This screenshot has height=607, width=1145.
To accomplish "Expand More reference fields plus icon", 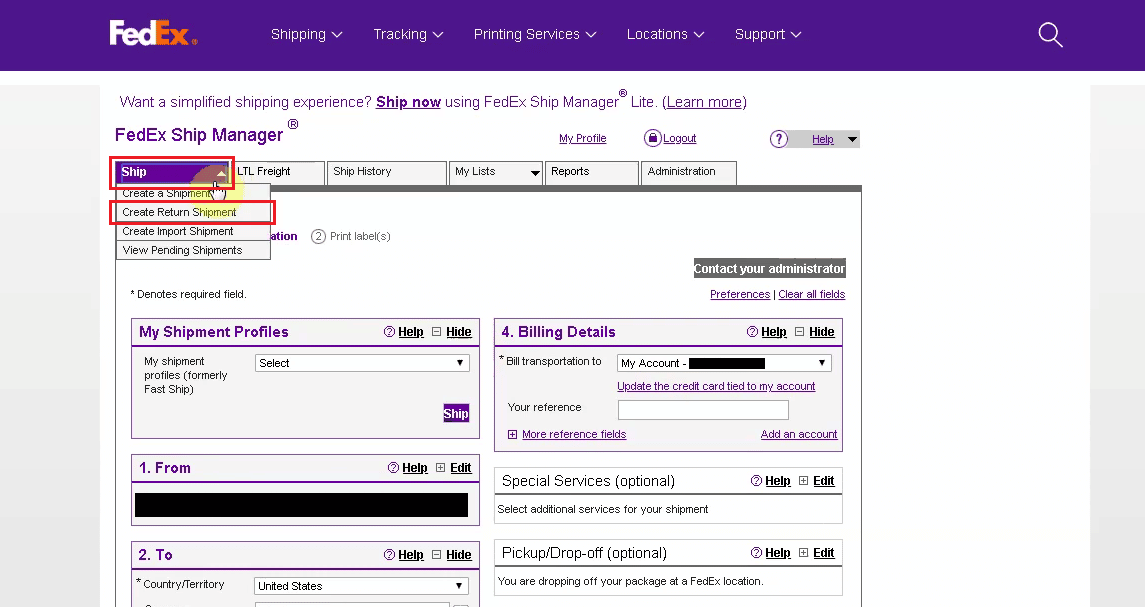I will 513,435.
